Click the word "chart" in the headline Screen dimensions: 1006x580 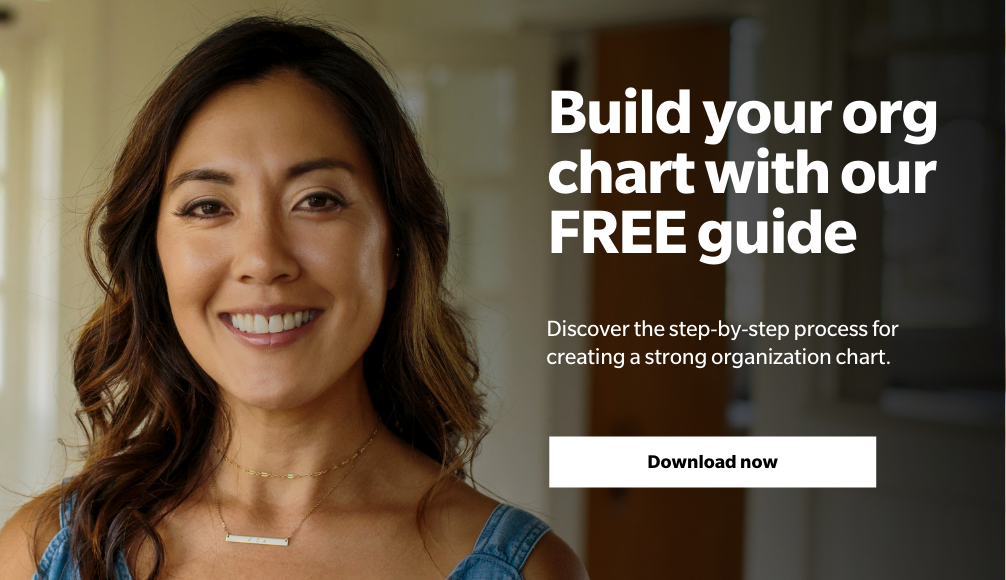[x=621, y=171]
